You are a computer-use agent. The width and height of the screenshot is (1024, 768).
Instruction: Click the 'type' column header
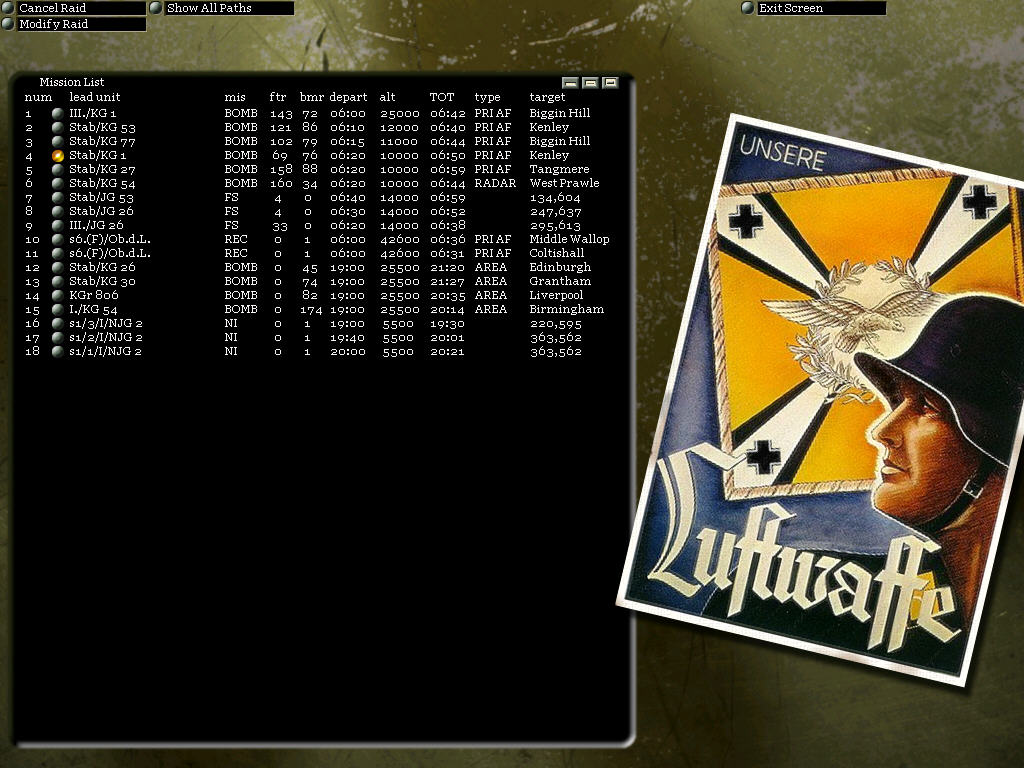[x=487, y=97]
